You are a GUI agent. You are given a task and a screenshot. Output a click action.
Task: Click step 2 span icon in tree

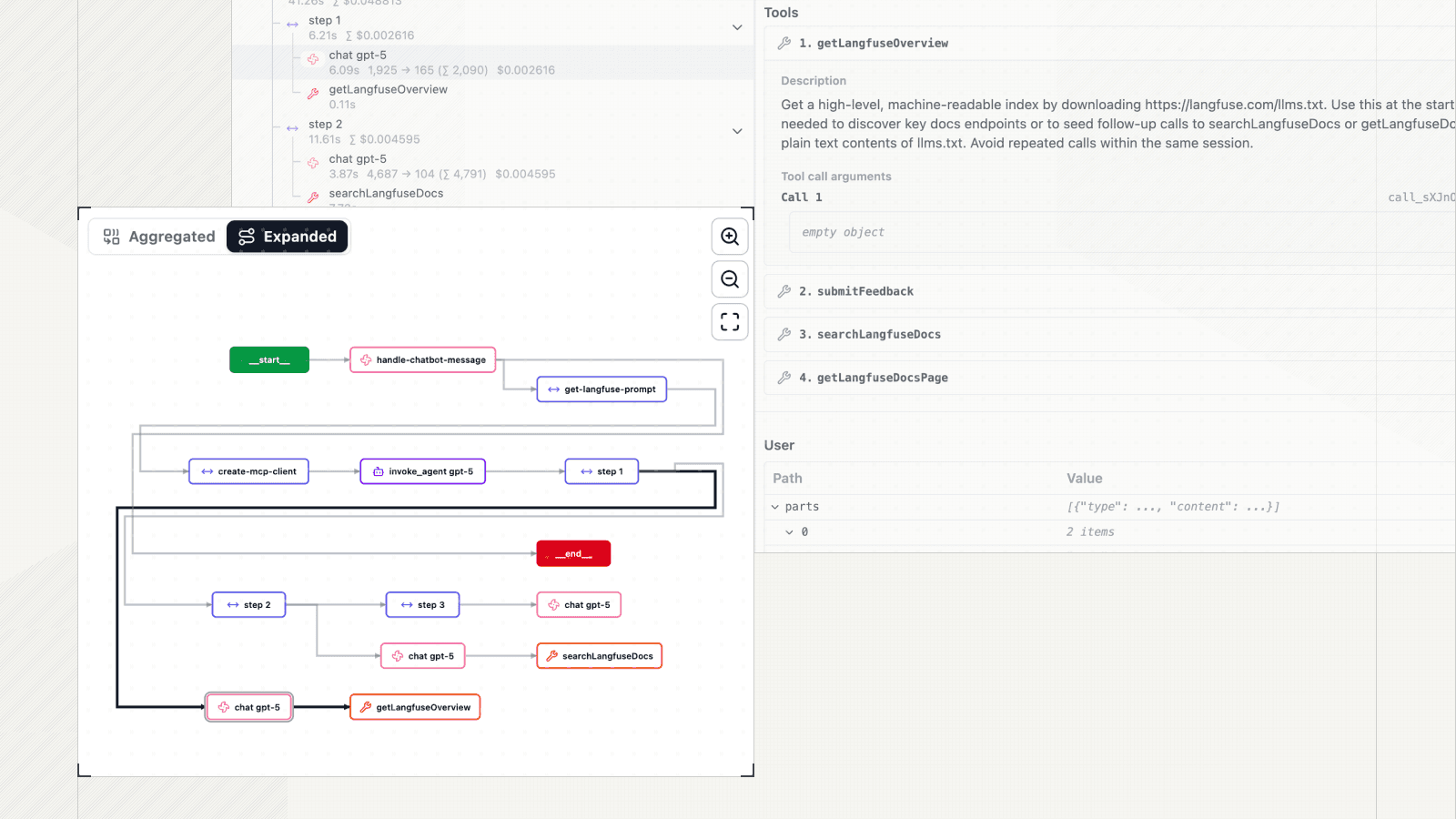292,128
